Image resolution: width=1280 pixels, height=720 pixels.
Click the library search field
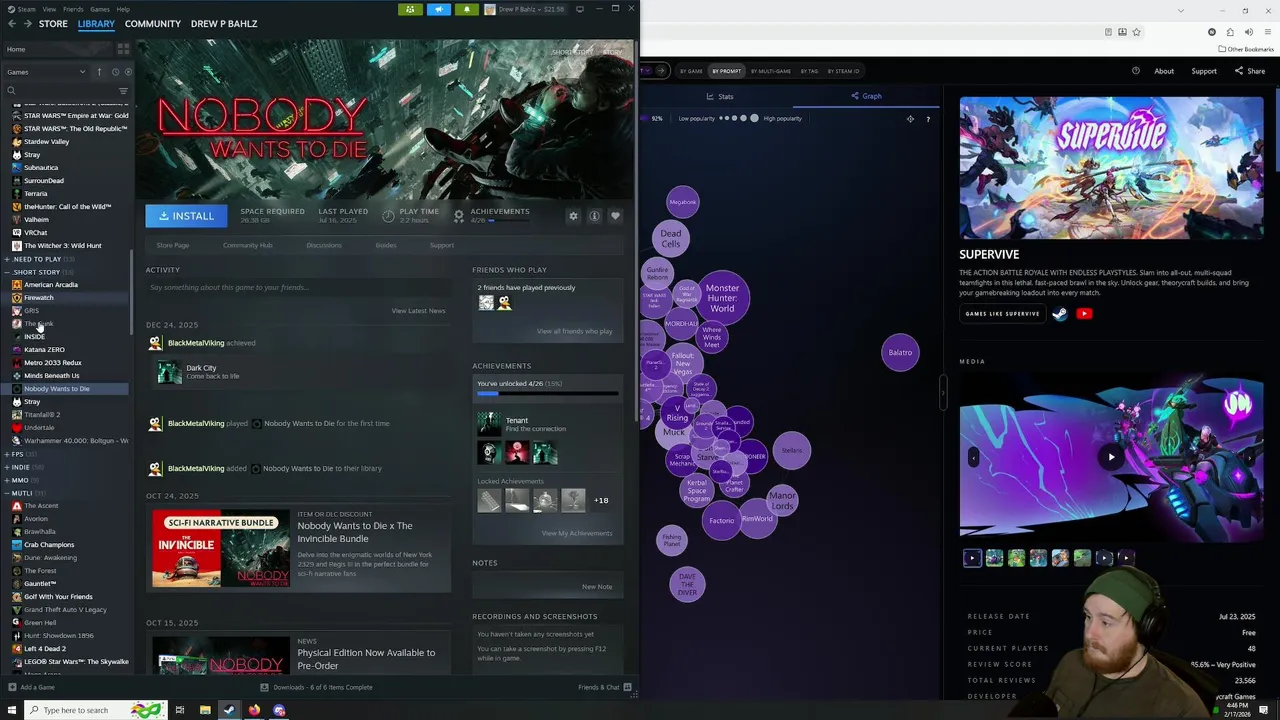point(60,91)
